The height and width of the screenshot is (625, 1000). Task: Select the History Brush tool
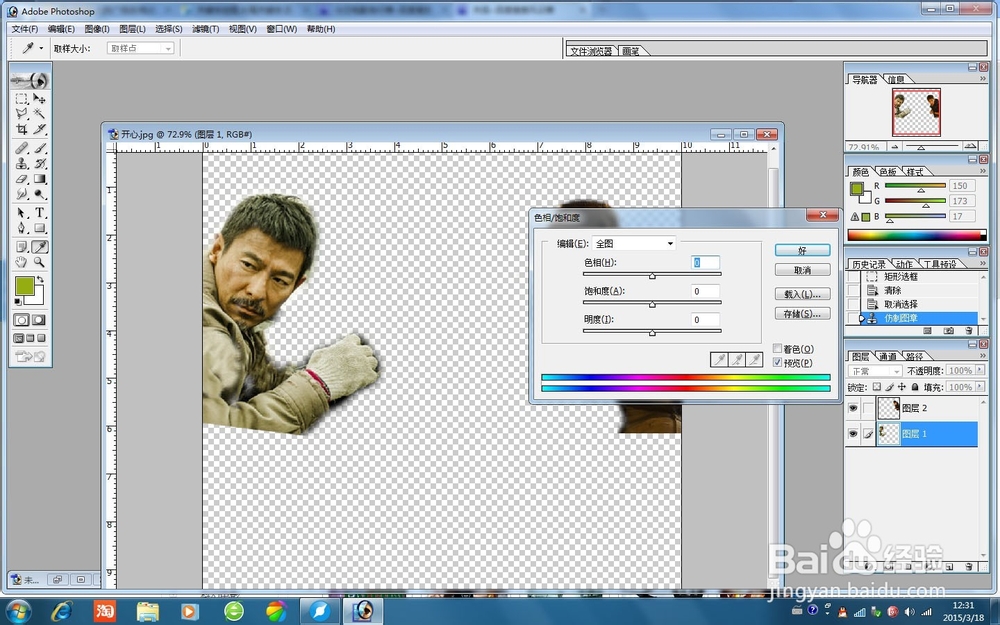(x=40, y=164)
